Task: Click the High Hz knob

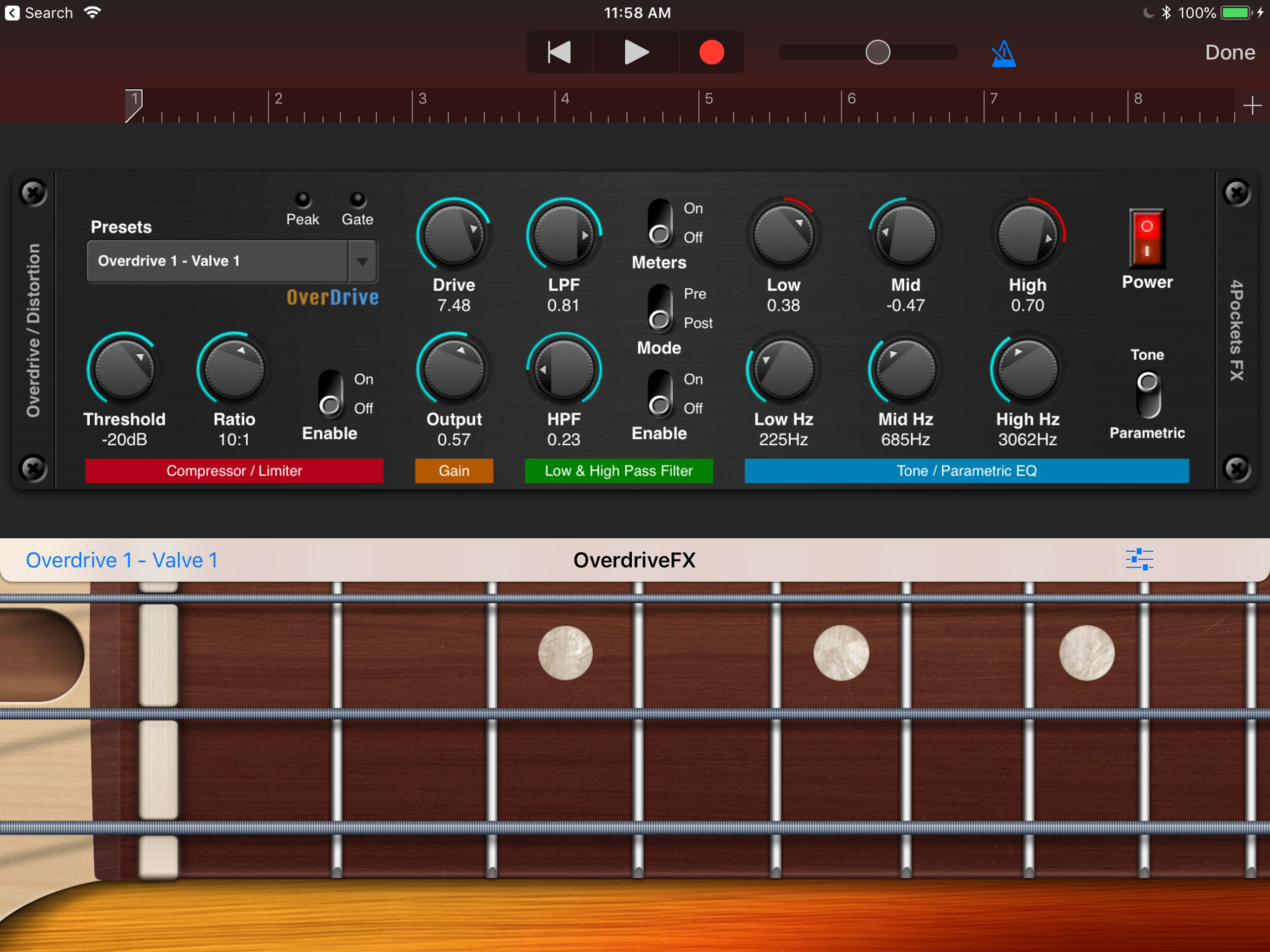Action: coord(1027,370)
